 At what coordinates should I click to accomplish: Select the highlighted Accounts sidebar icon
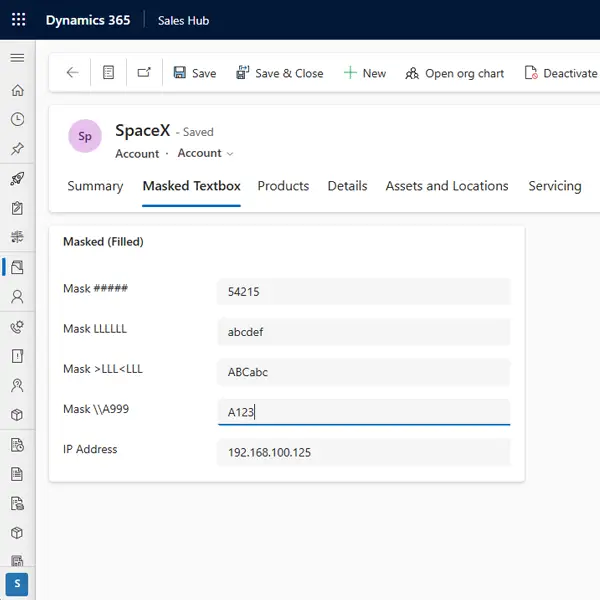click(x=17, y=267)
